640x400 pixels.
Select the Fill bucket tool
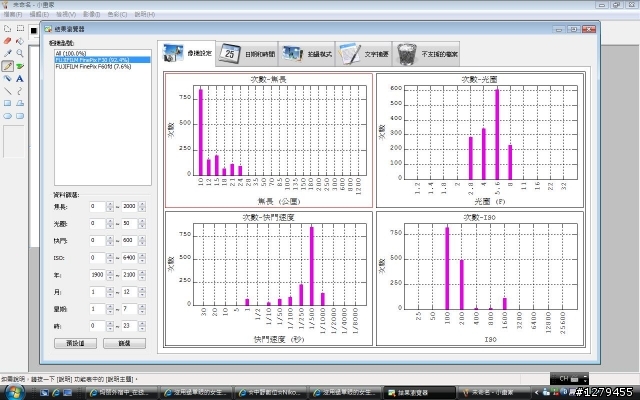[x=20, y=41]
